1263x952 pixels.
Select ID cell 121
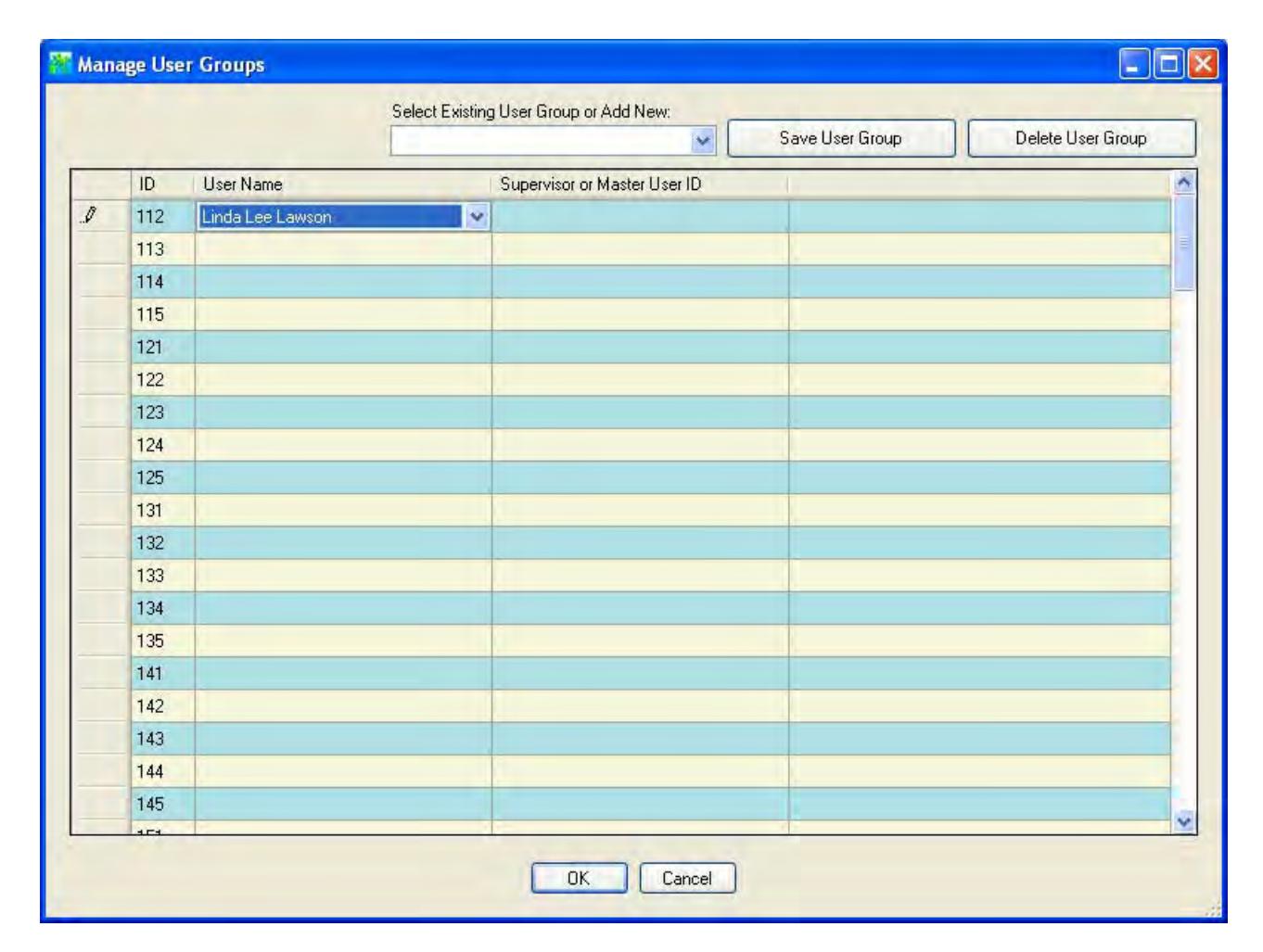[162, 347]
